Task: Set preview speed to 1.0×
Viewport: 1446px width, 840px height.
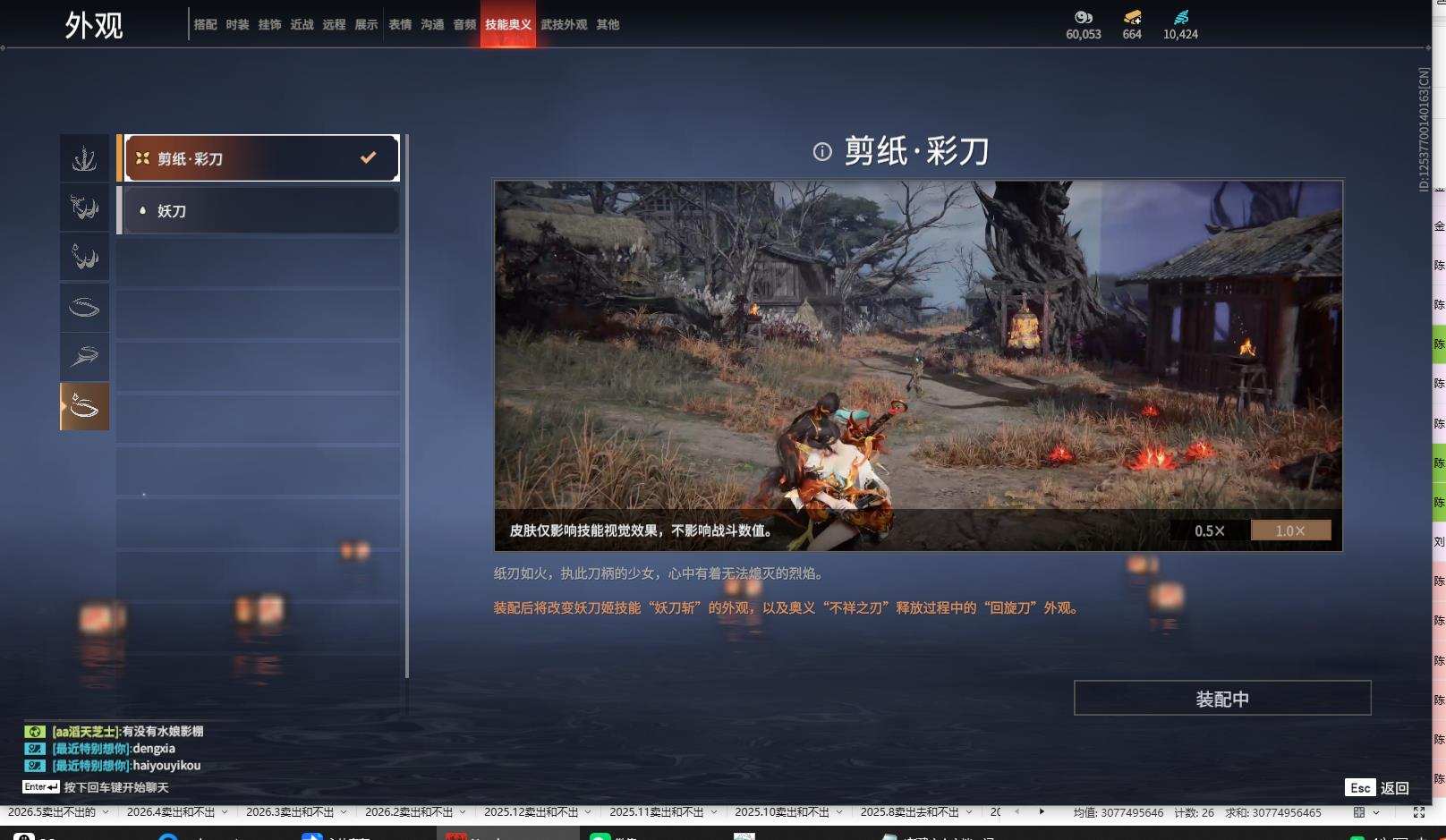Action: click(x=1290, y=530)
